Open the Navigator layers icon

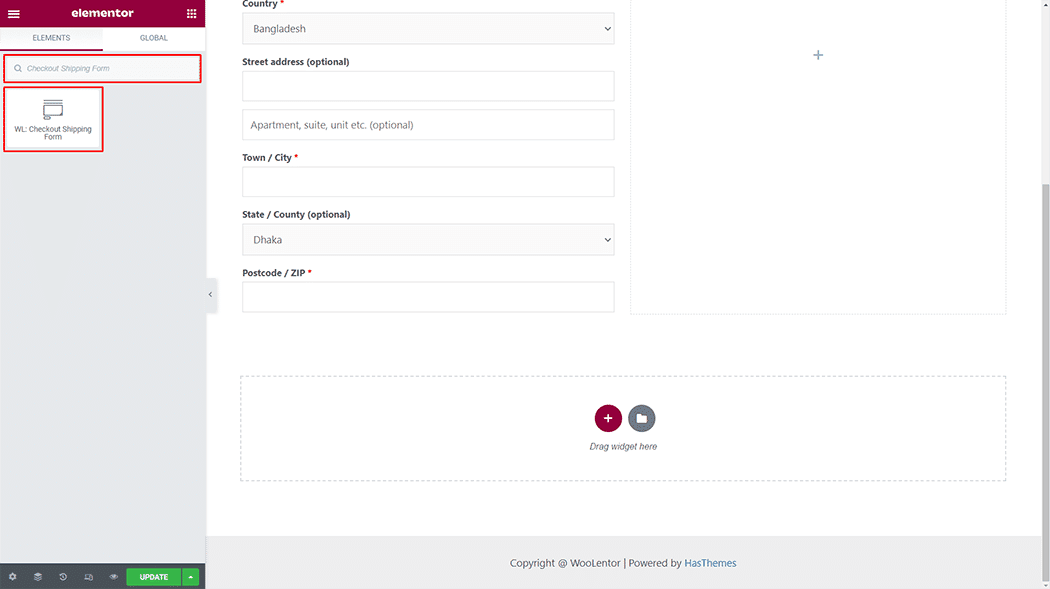click(38, 577)
